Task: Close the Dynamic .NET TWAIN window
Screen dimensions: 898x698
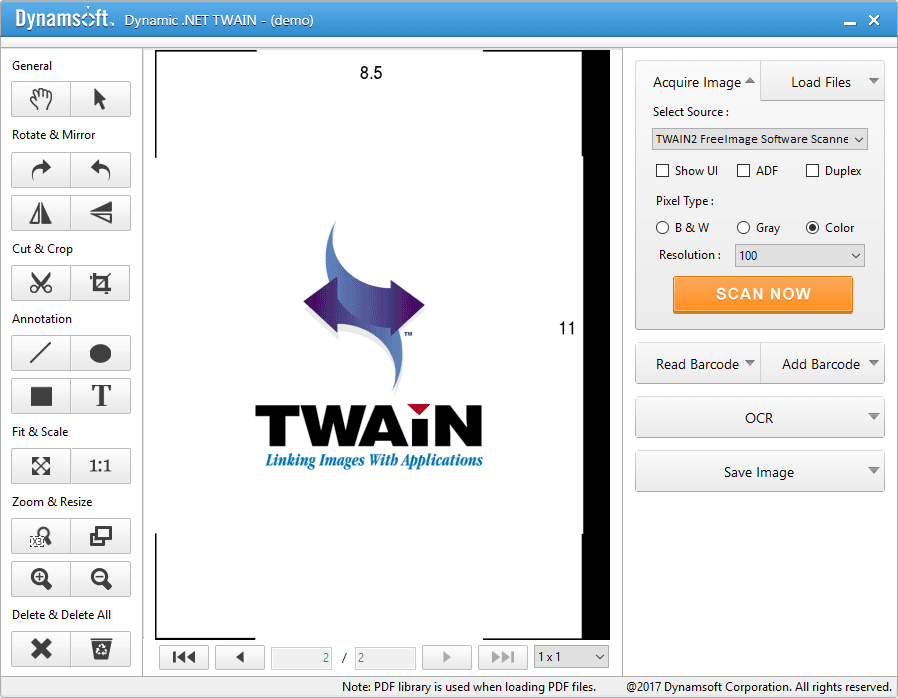Action: click(874, 21)
